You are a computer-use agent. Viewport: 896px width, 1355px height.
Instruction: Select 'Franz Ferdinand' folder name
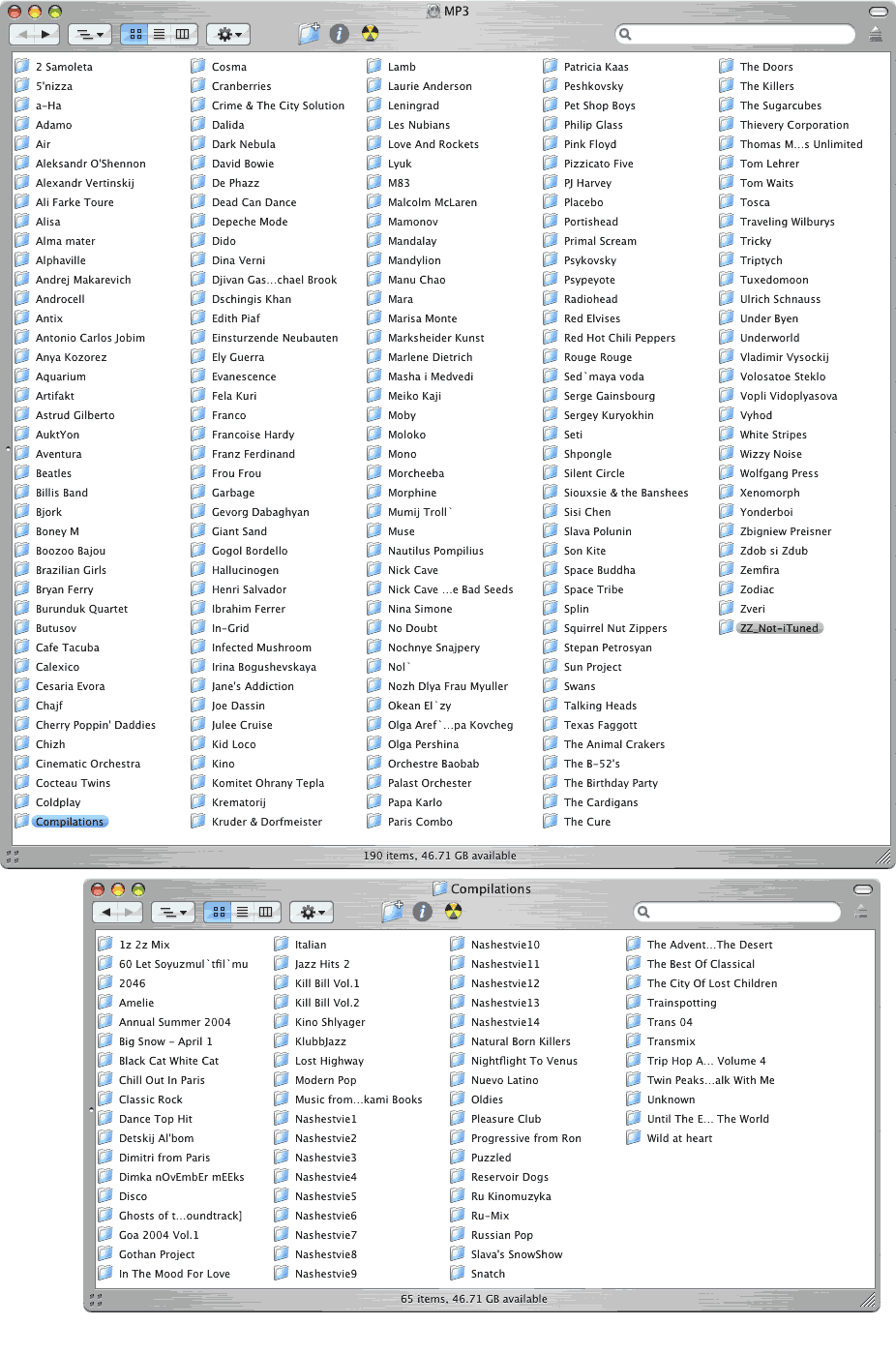pyautogui.click(x=254, y=454)
